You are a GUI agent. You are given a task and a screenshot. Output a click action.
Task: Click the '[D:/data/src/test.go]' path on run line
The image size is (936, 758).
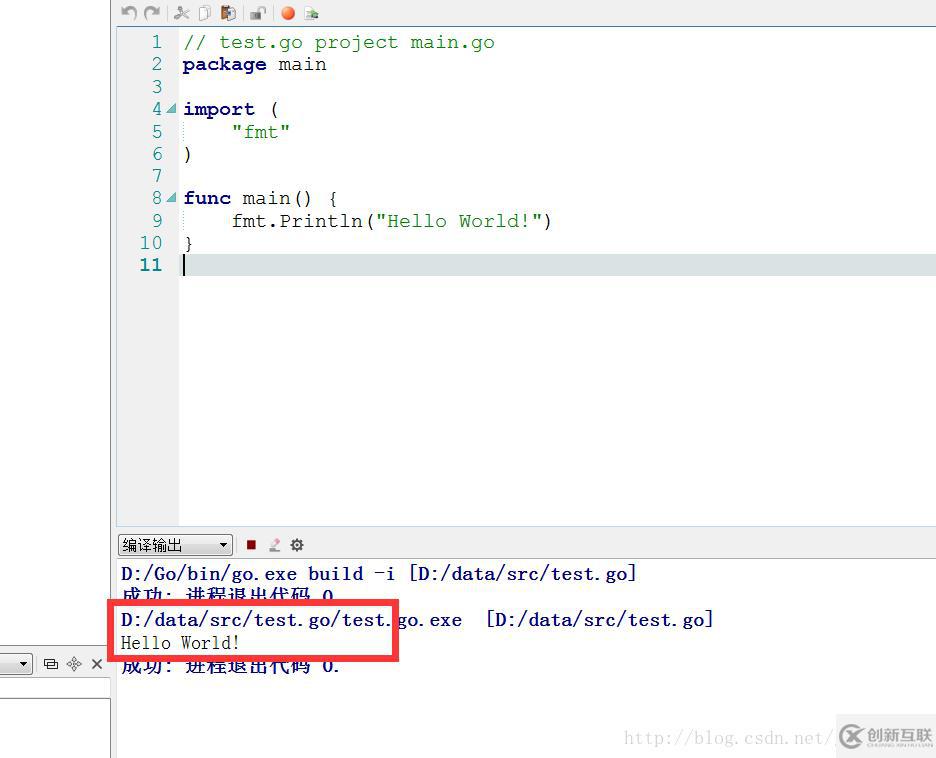pos(599,620)
